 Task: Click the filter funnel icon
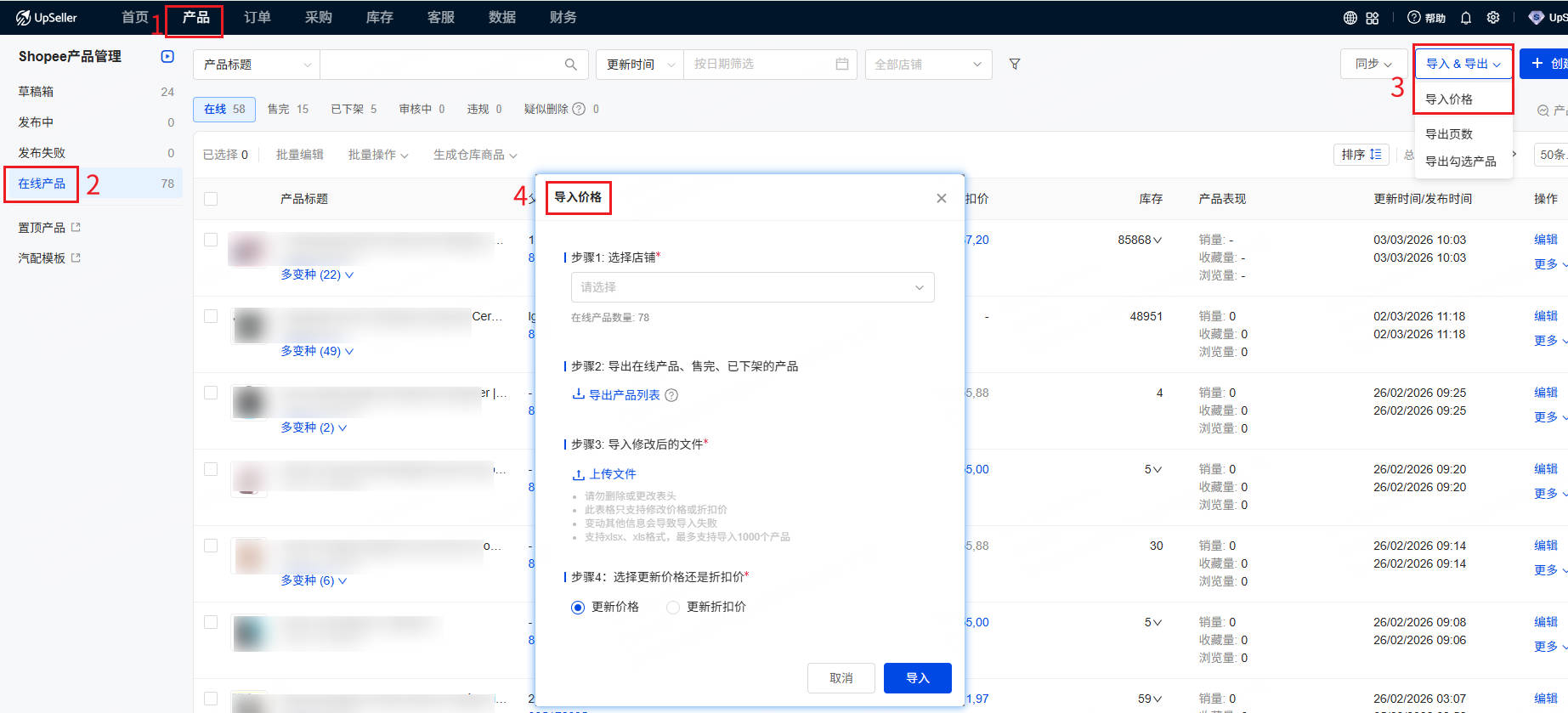click(x=1014, y=64)
